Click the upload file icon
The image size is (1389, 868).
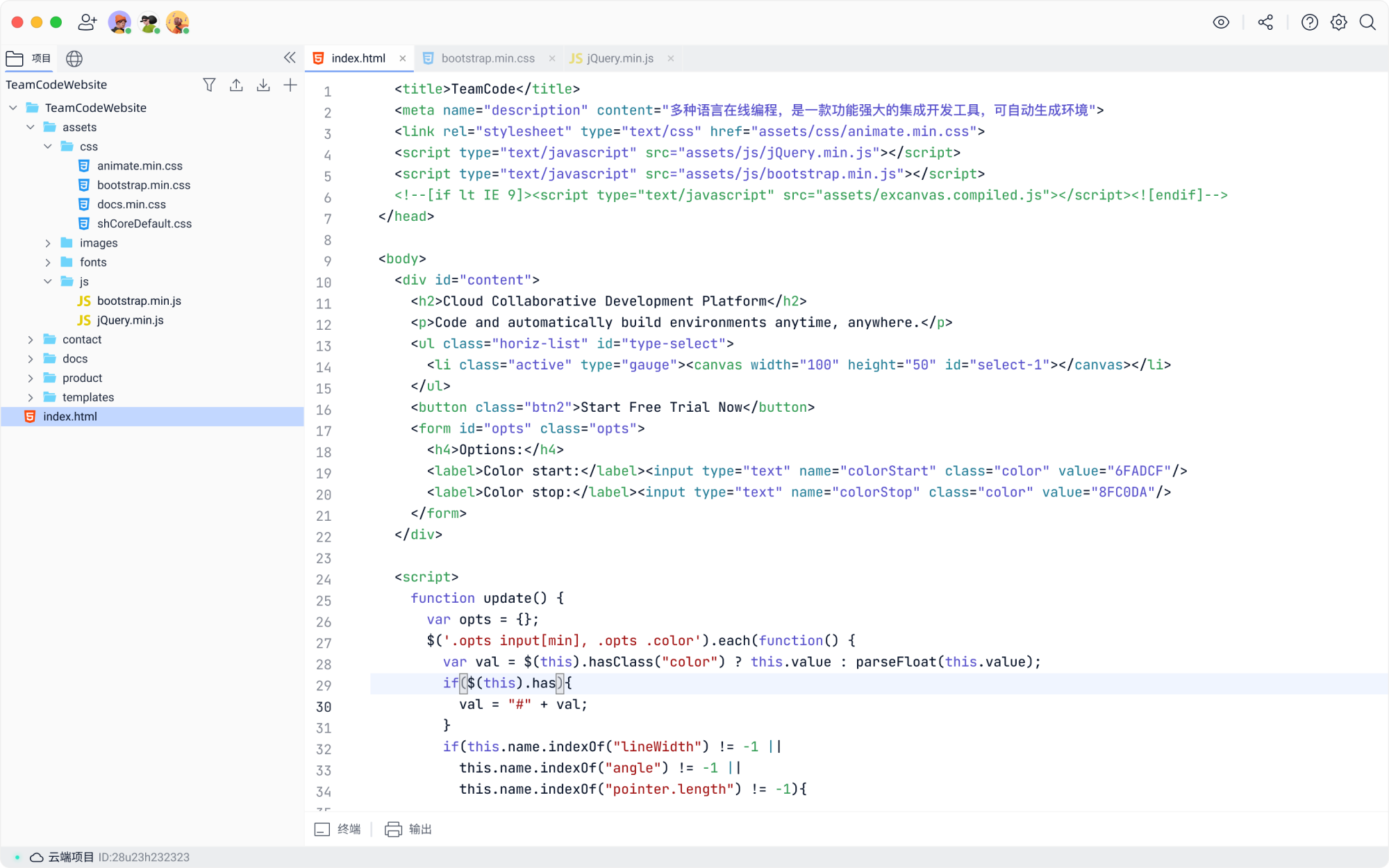point(236,85)
